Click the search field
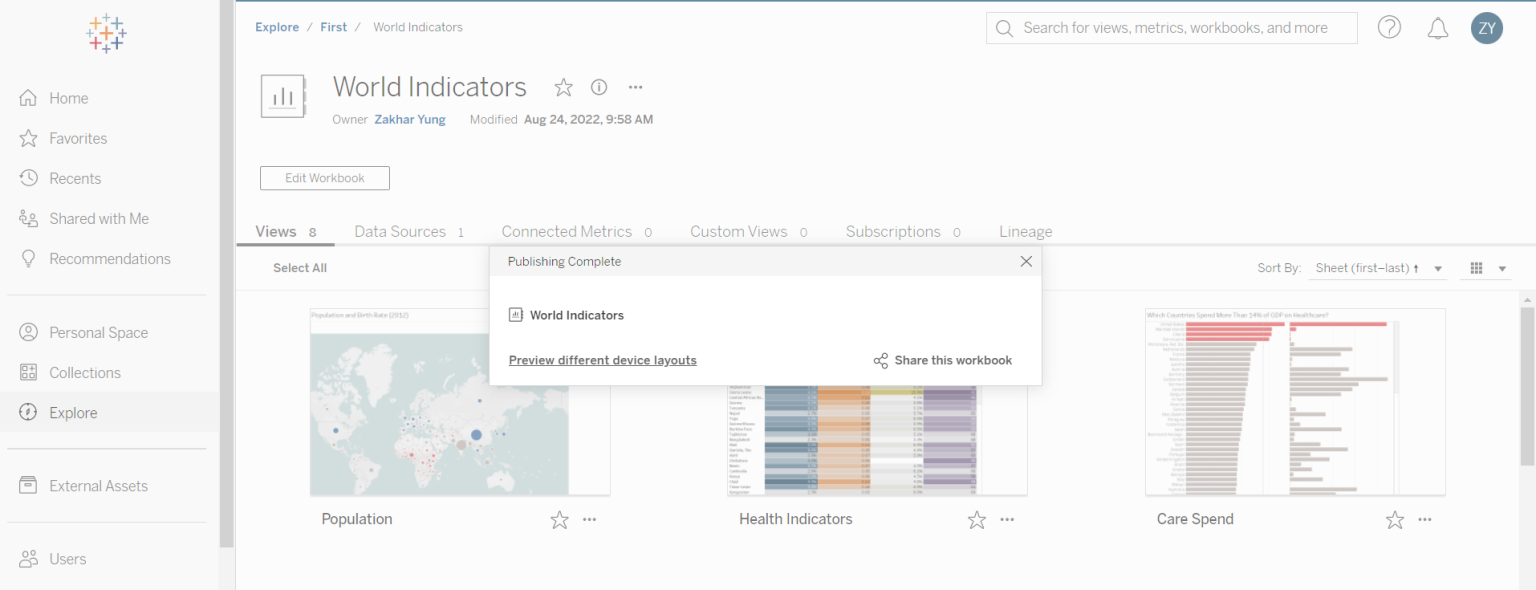 1170,27
